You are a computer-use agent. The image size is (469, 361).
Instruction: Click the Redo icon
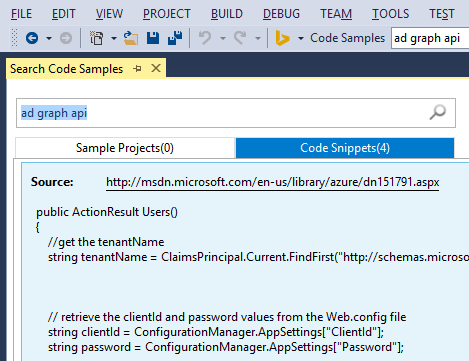240,38
